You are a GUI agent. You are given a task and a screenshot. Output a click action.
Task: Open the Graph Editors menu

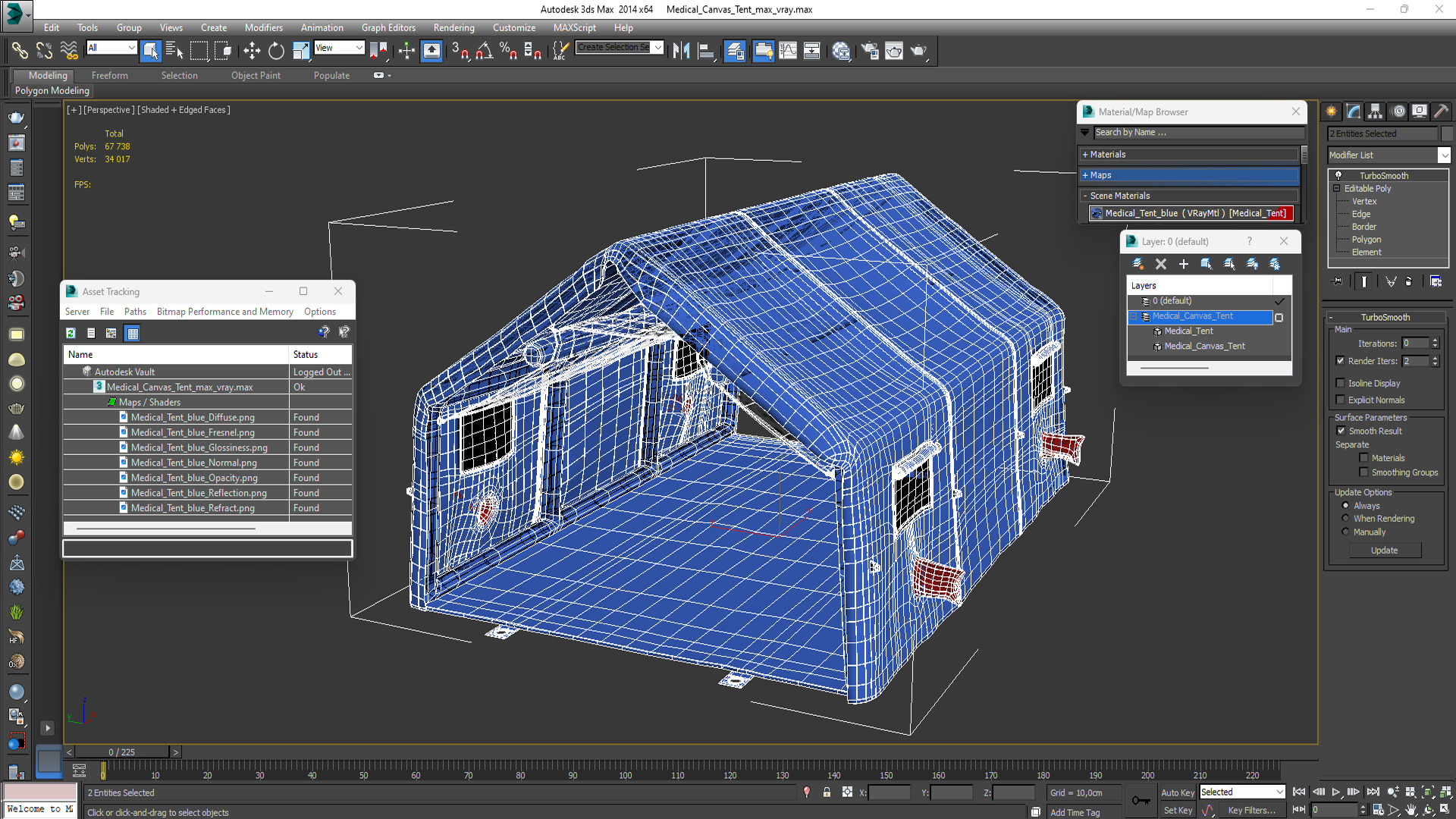coord(388,27)
